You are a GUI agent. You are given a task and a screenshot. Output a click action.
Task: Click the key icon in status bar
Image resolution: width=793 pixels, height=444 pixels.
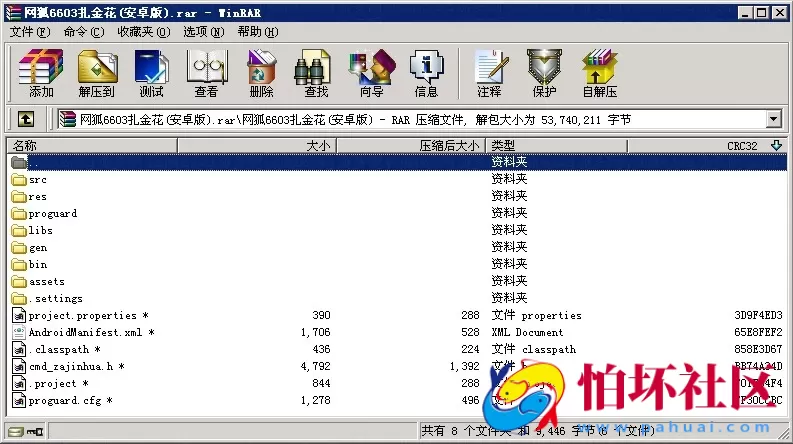click(35, 431)
